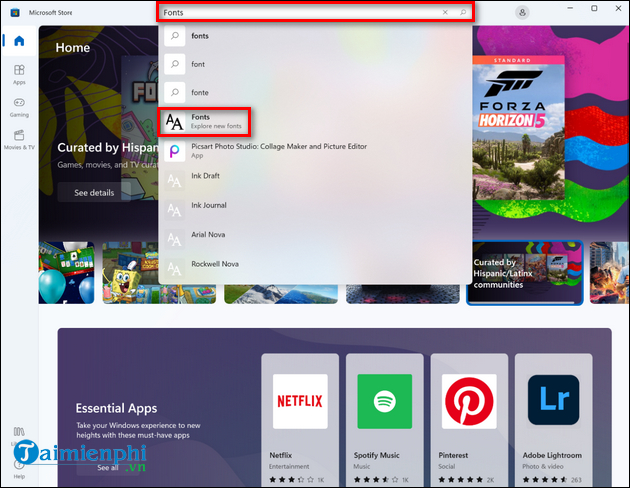The height and width of the screenshot is (488, 630).
Task: Clear the search box with the X icon
Action: [445, 12]
